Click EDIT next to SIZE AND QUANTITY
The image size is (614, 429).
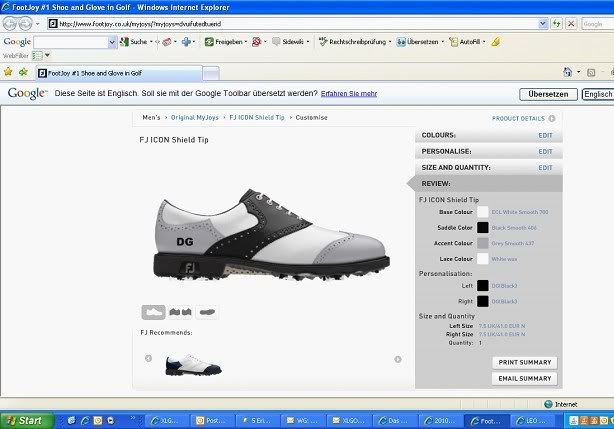[x=545, y=168]
